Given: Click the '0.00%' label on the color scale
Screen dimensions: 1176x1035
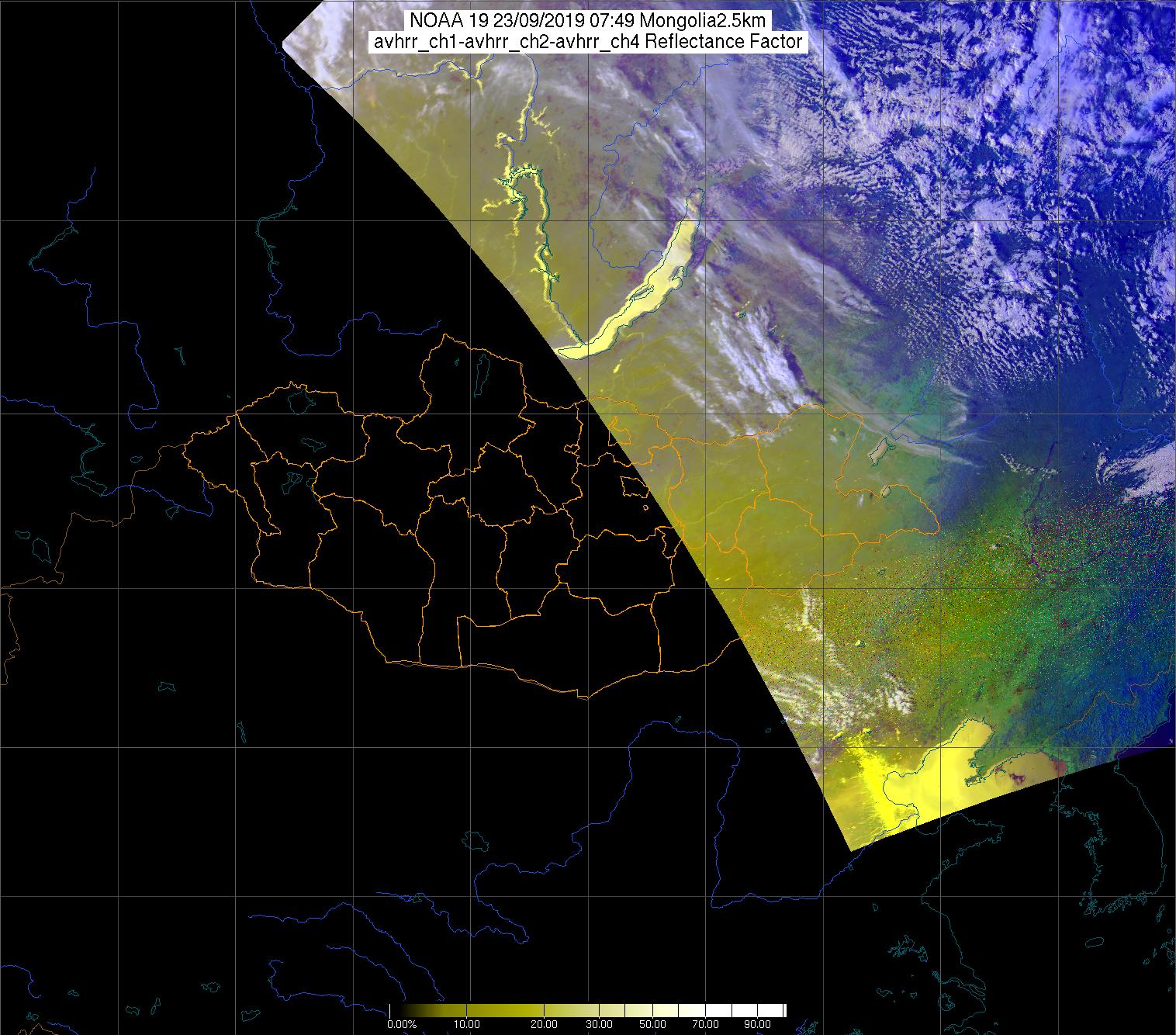Looking at the screenshot, I should click(x=402, y=1024).
